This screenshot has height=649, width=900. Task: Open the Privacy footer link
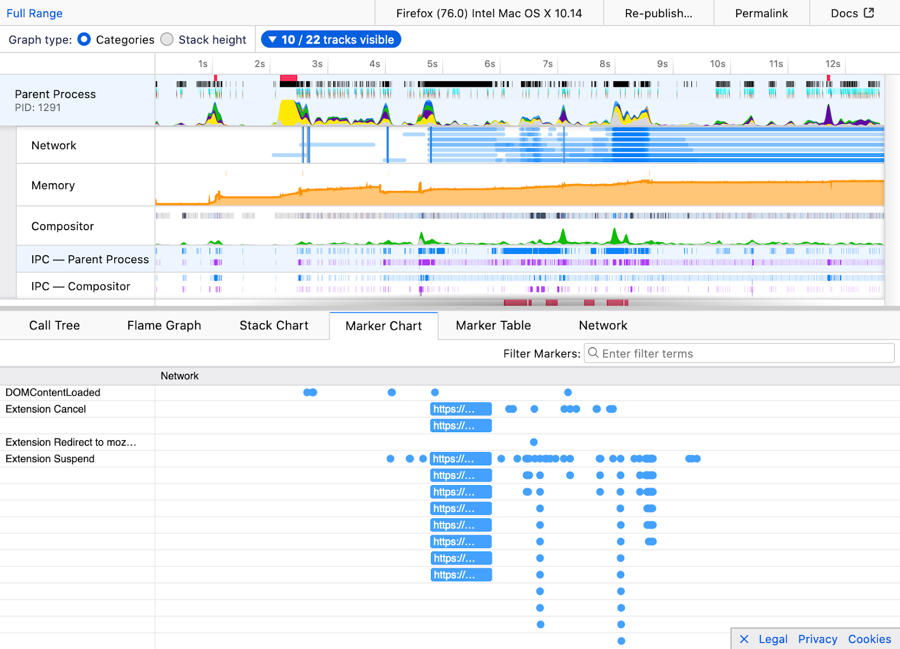point(817,639)
